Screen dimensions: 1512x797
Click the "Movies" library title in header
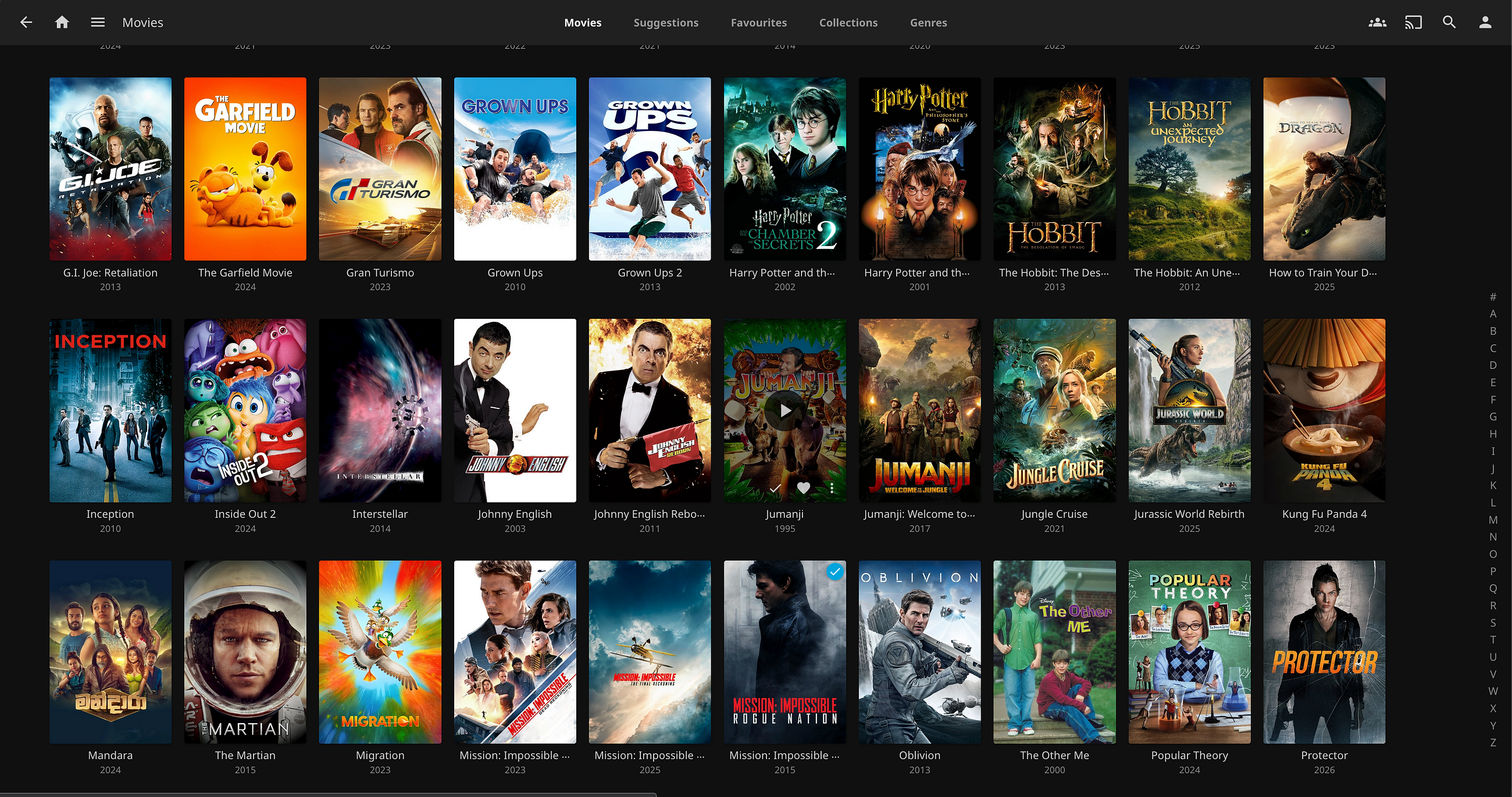(x=142, y=22)
